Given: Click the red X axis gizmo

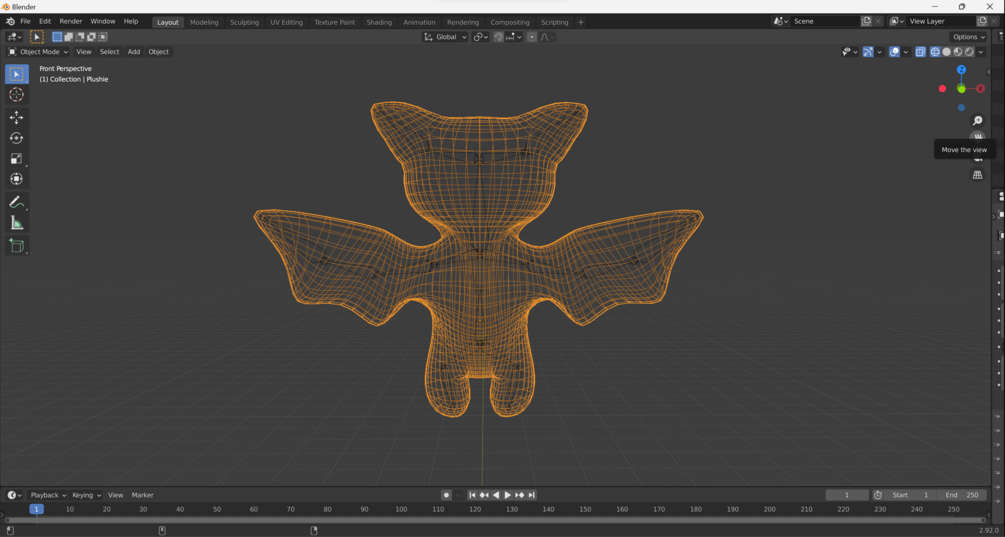Looking at the screenshot, I should point(981,88).
